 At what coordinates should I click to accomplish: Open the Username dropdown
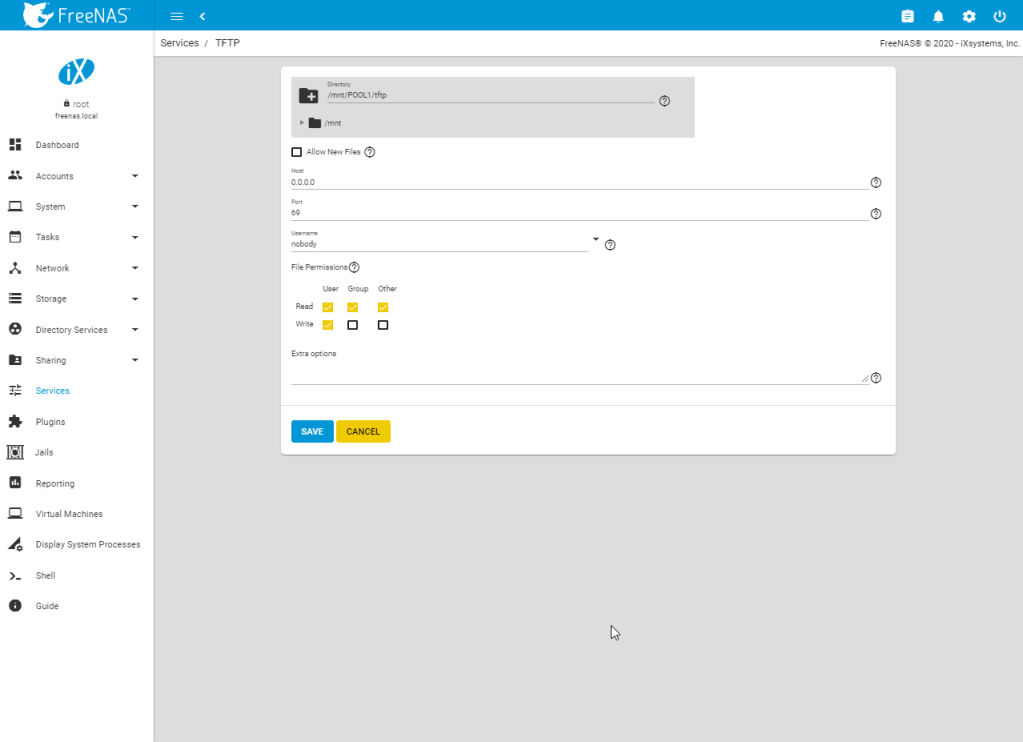pyautogui.click(x=595, y=240)
